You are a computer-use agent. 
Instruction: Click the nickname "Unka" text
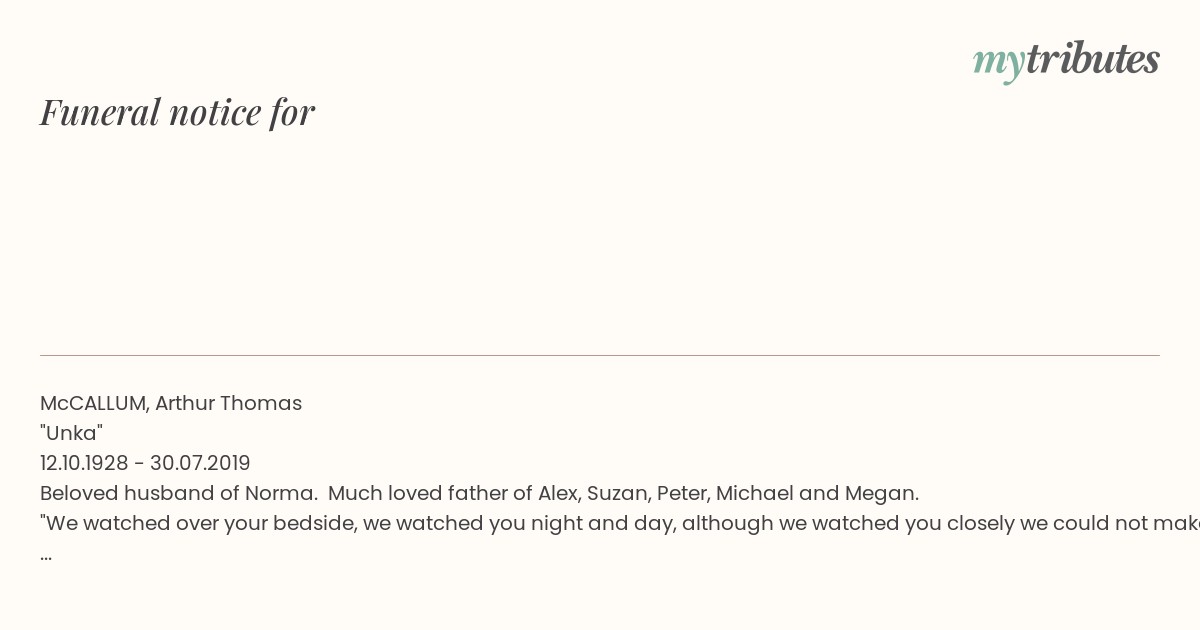71,433
